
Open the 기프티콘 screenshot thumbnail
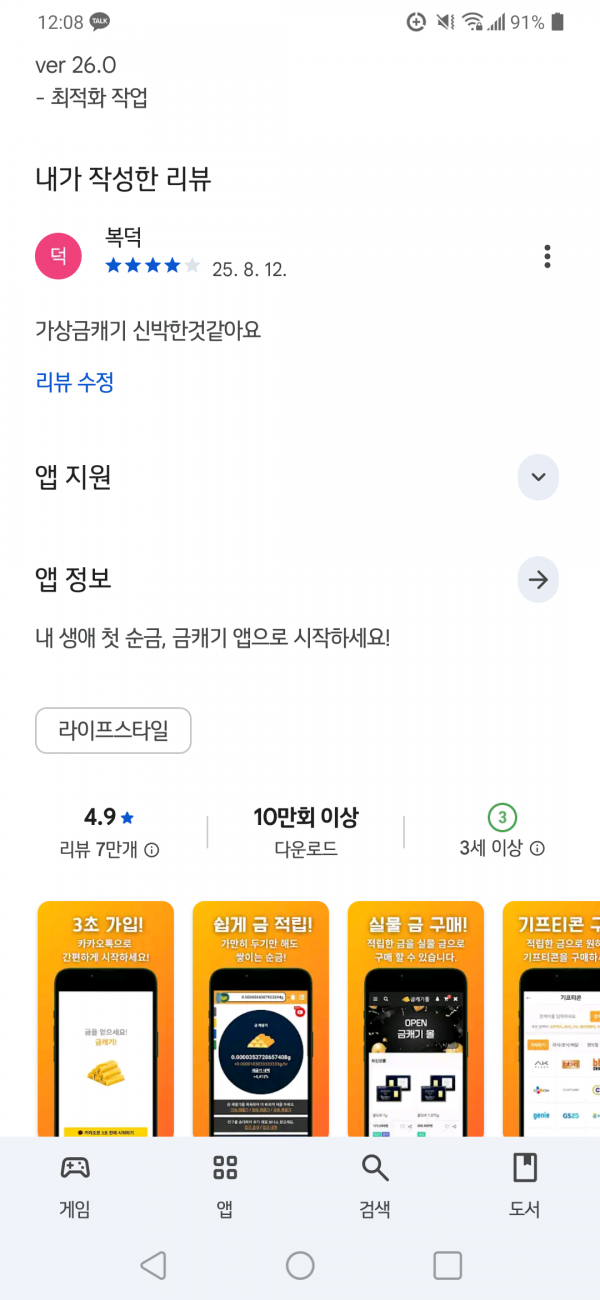(551, 1018)
